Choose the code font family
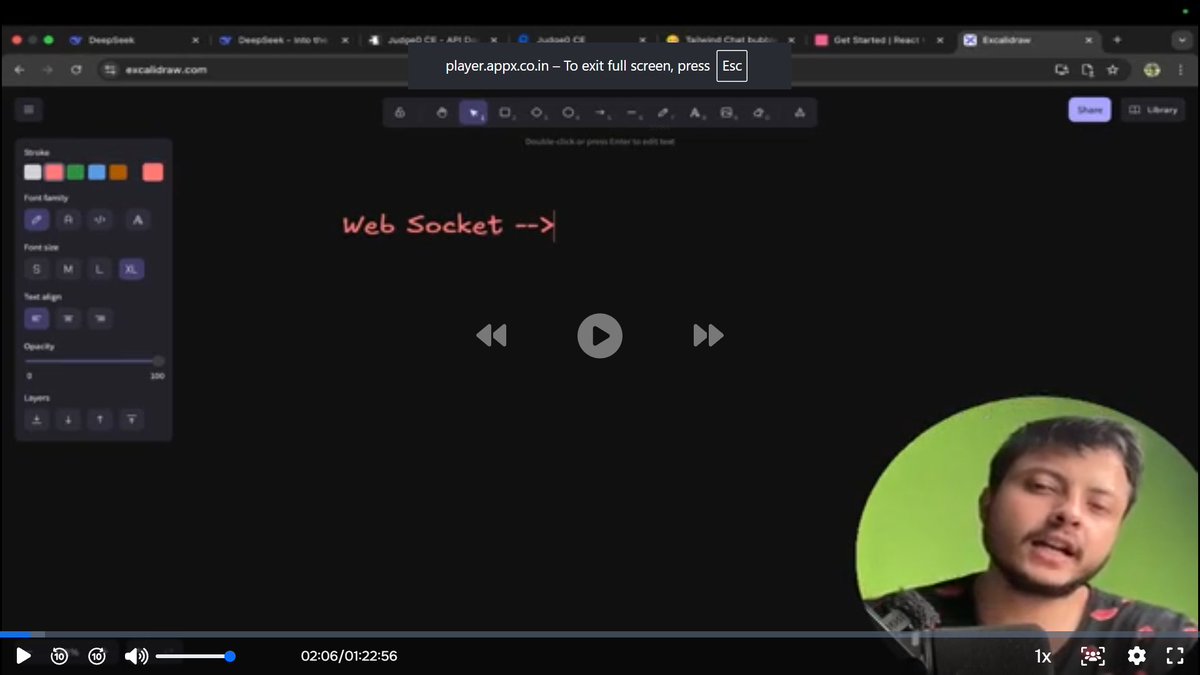This screenshot has width=1200, height=675. 100,219
